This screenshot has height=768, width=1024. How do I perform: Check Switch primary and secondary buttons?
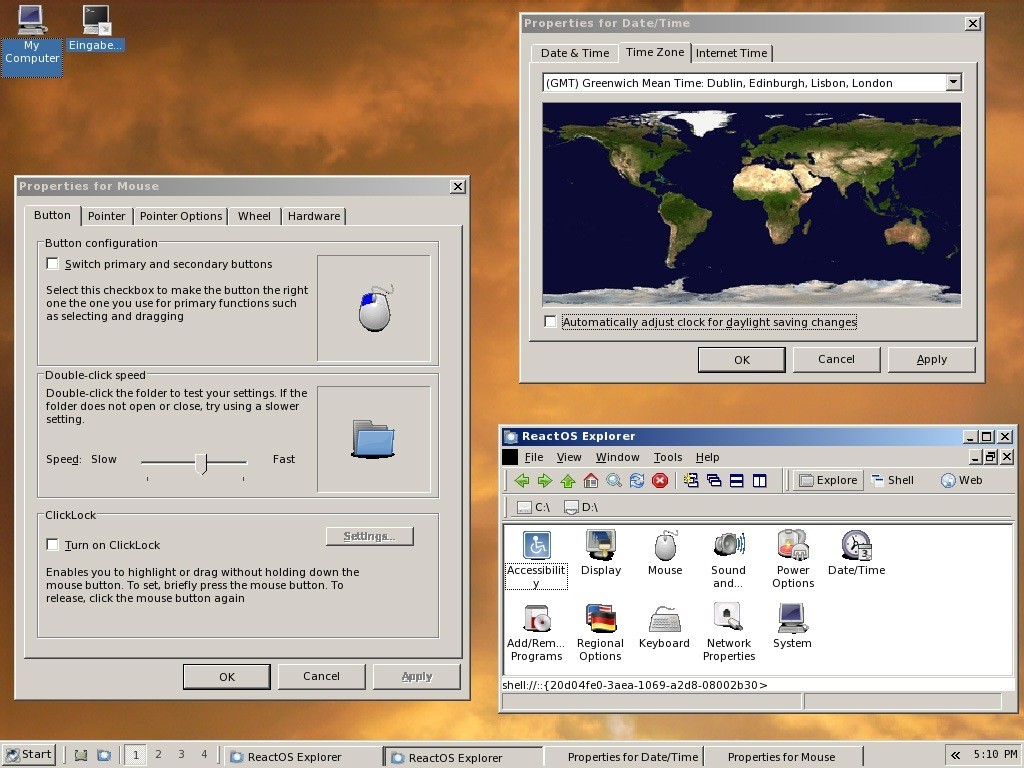tap(52, 263)
